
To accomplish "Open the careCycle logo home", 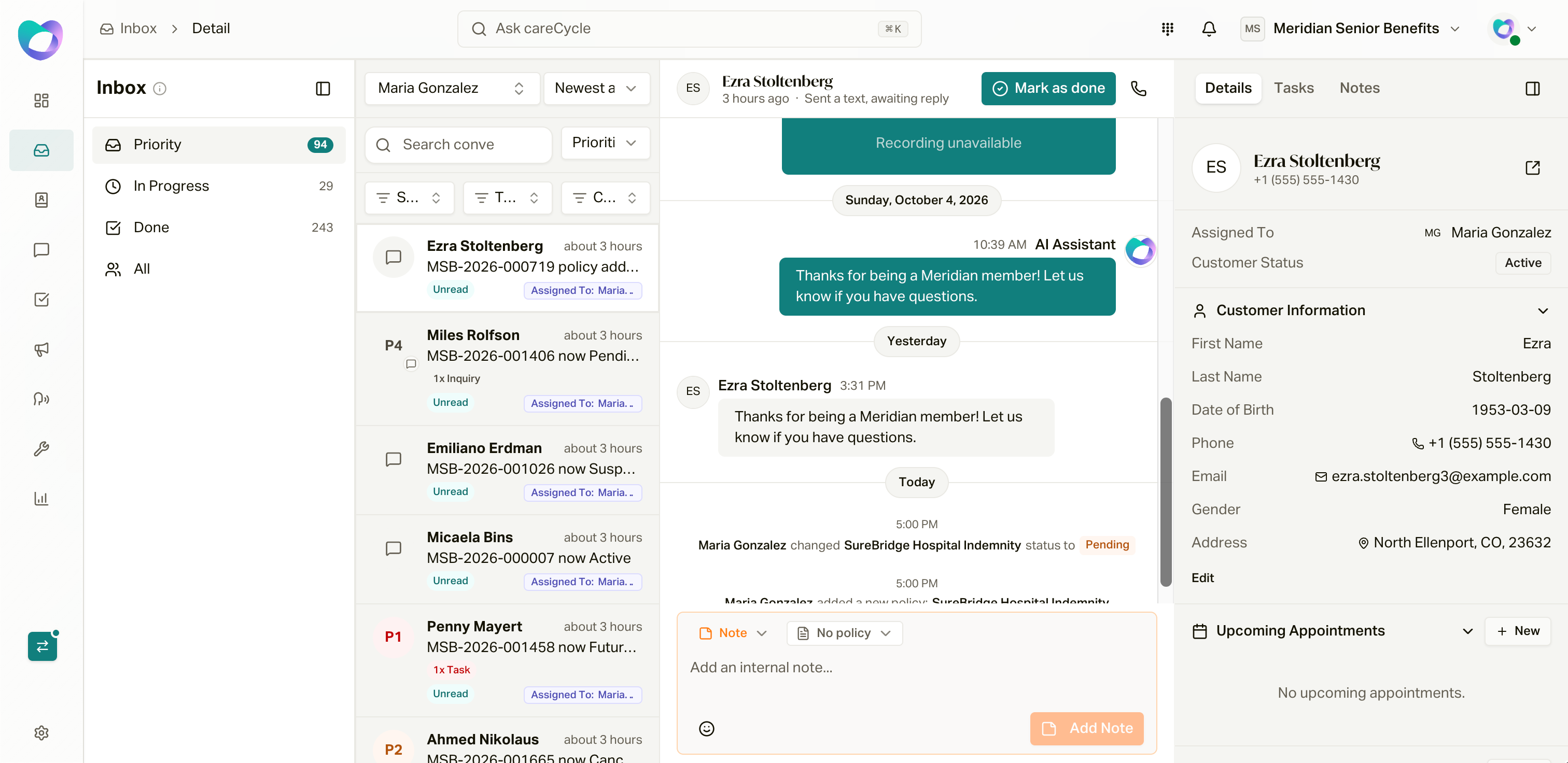I will pos(40,39).
